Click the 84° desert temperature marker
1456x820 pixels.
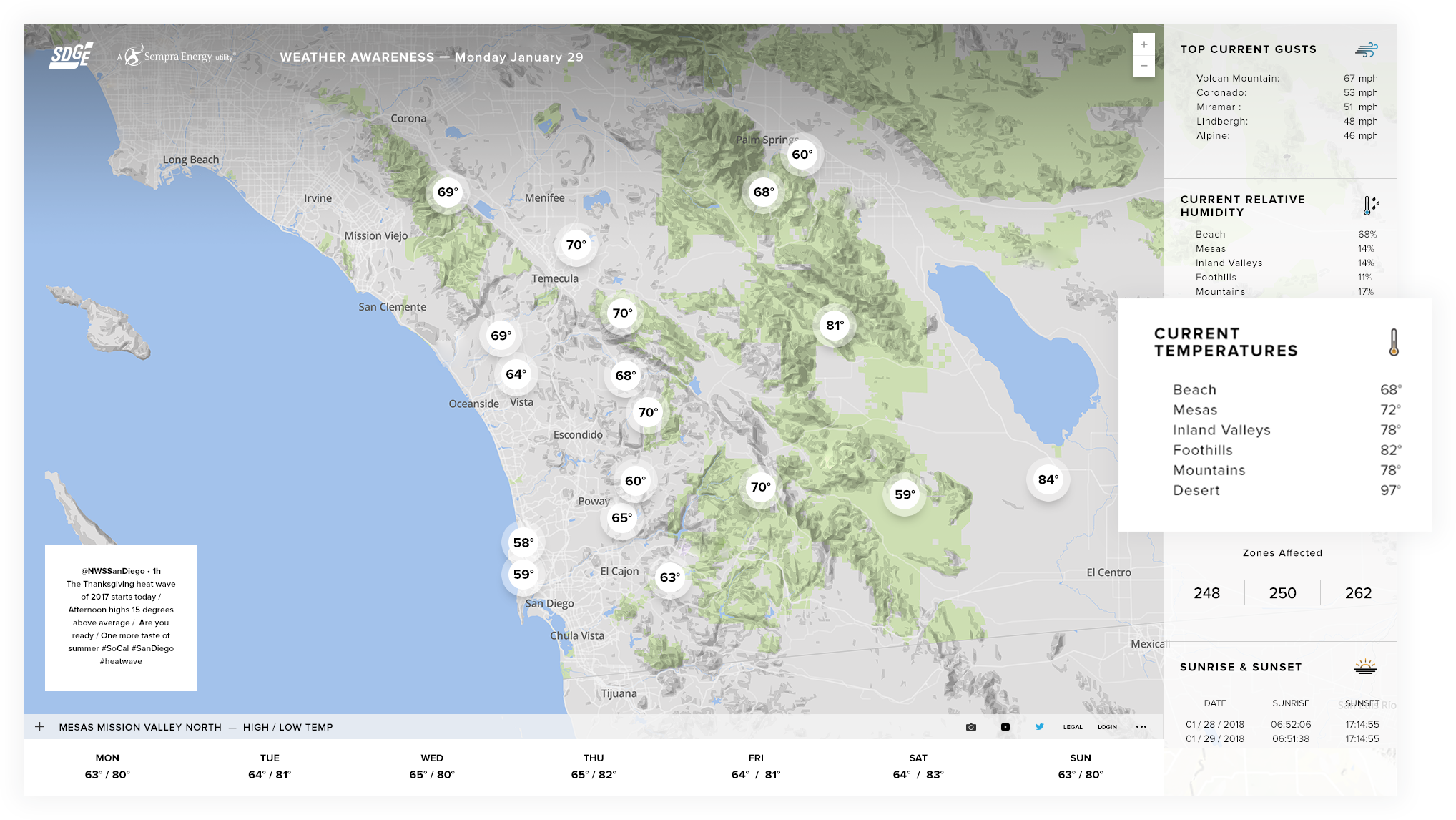pyautogui.click(x=1048, y=479)
